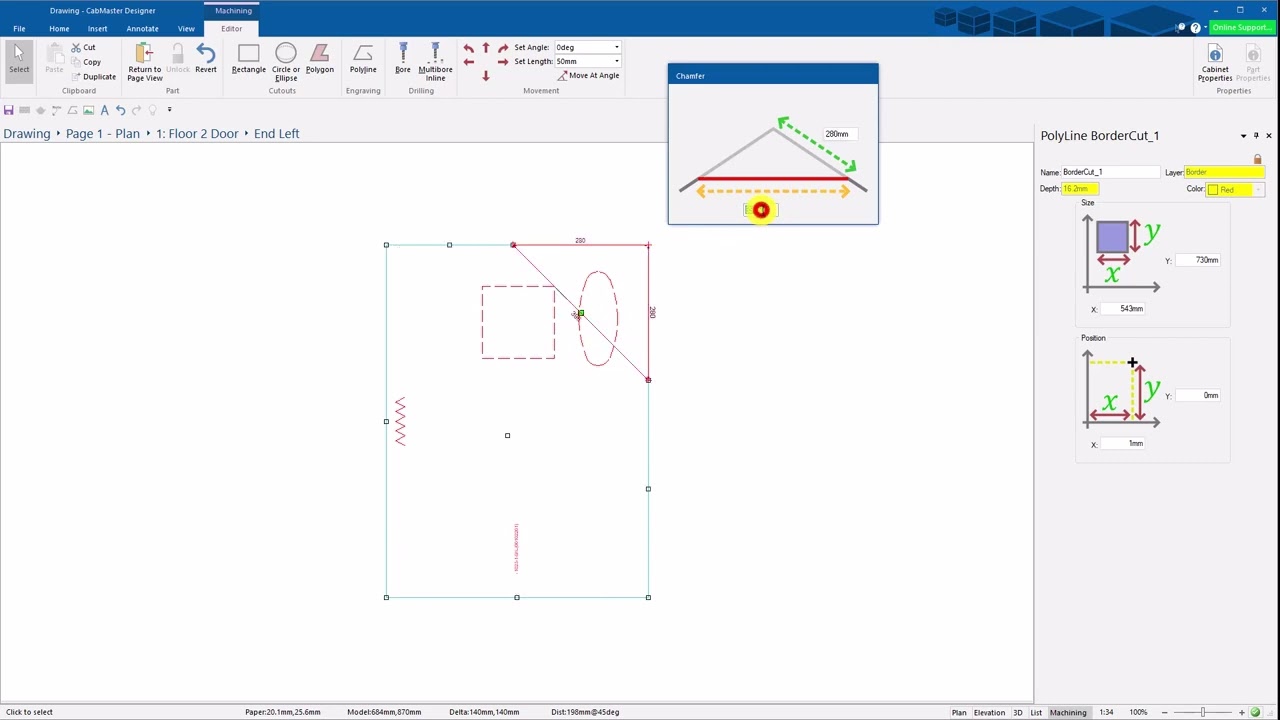Click the image icon in quick access toolbar

tap(88, 110)
